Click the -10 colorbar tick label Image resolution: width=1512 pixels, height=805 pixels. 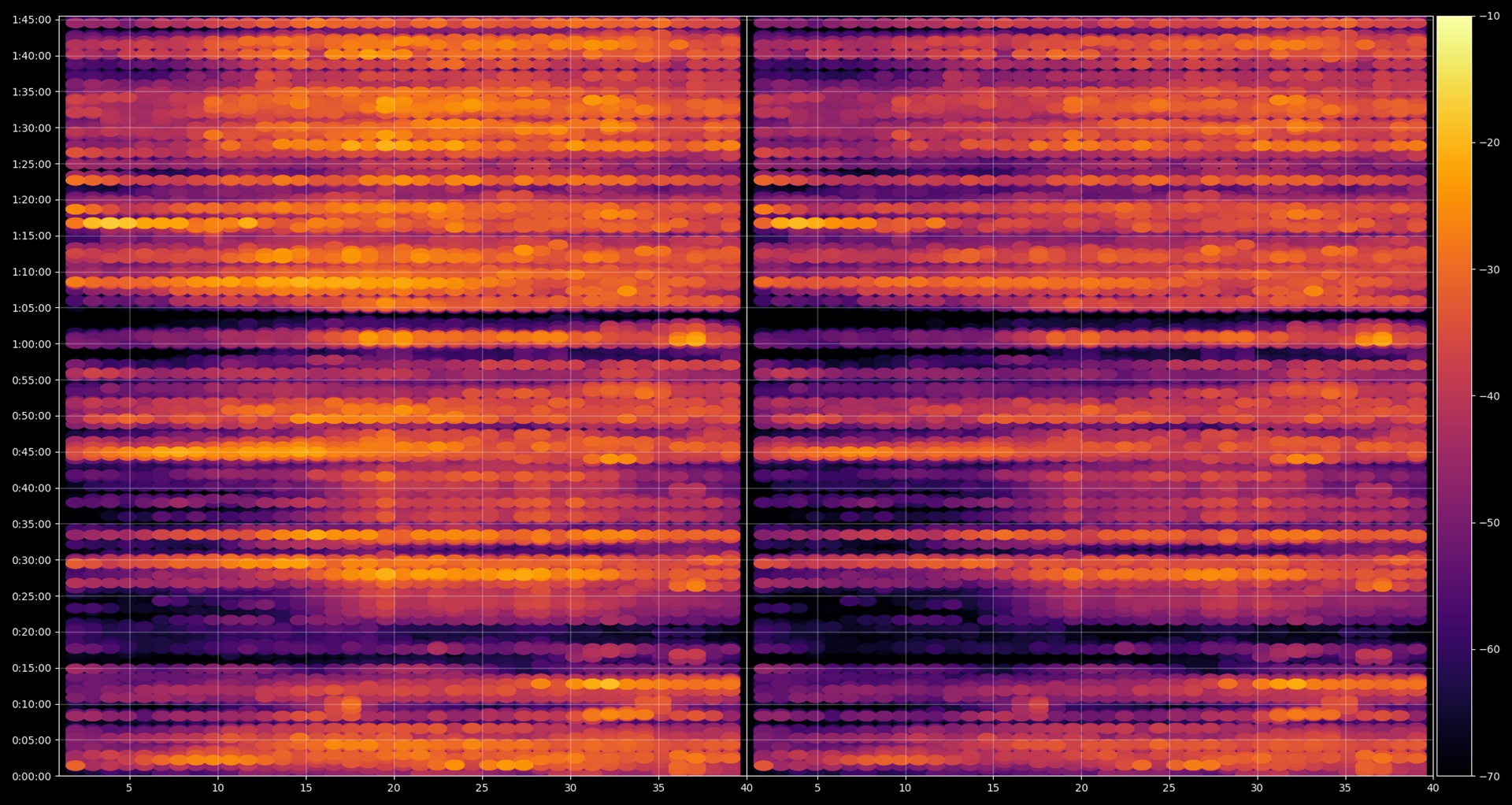coord(1490,16)
